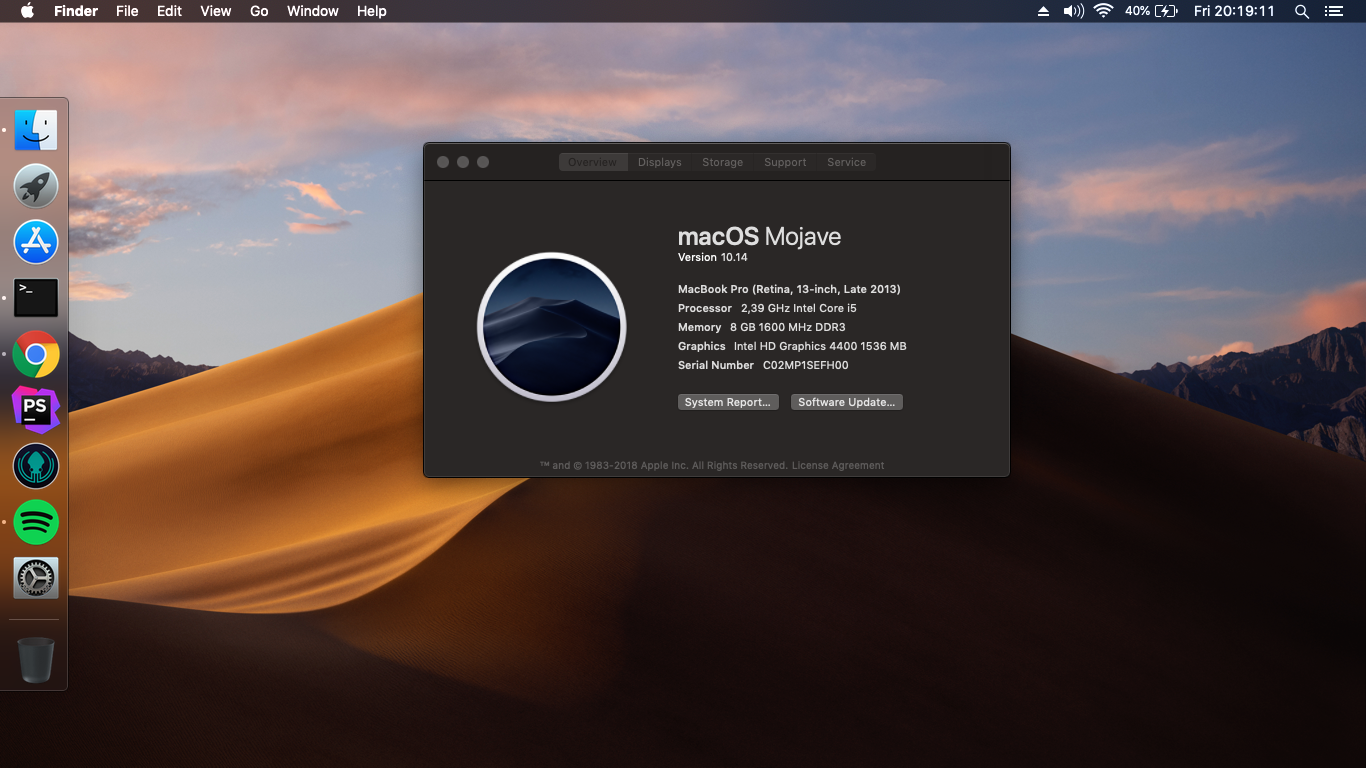Click the System Report... button
The image size is (1366, 768).
[x=728, y=402]
